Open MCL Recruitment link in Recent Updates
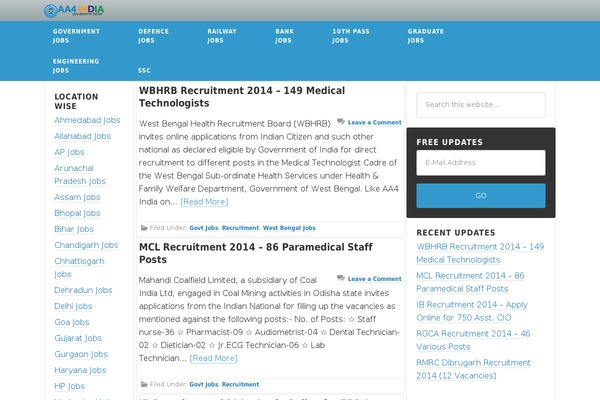 tap(470, 282)
